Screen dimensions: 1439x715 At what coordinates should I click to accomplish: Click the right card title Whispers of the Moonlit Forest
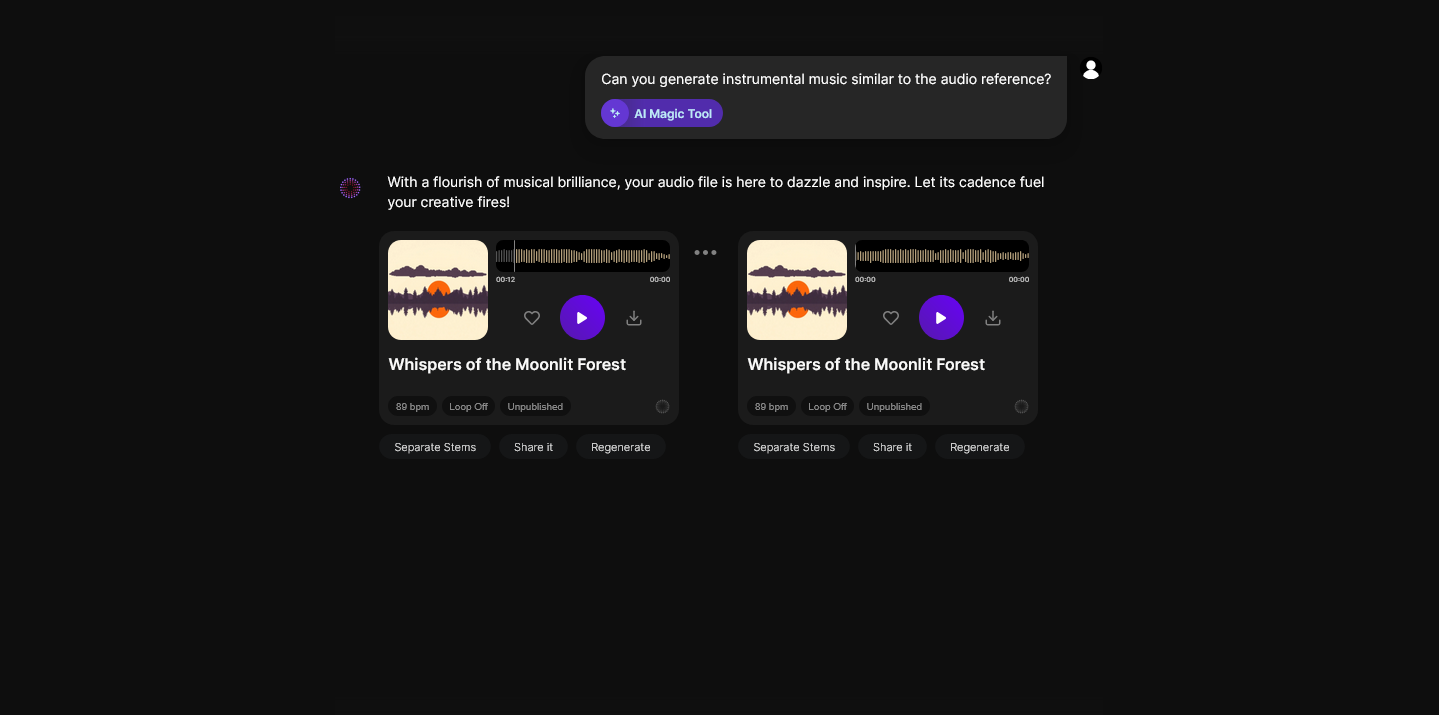tap(866, 365)
